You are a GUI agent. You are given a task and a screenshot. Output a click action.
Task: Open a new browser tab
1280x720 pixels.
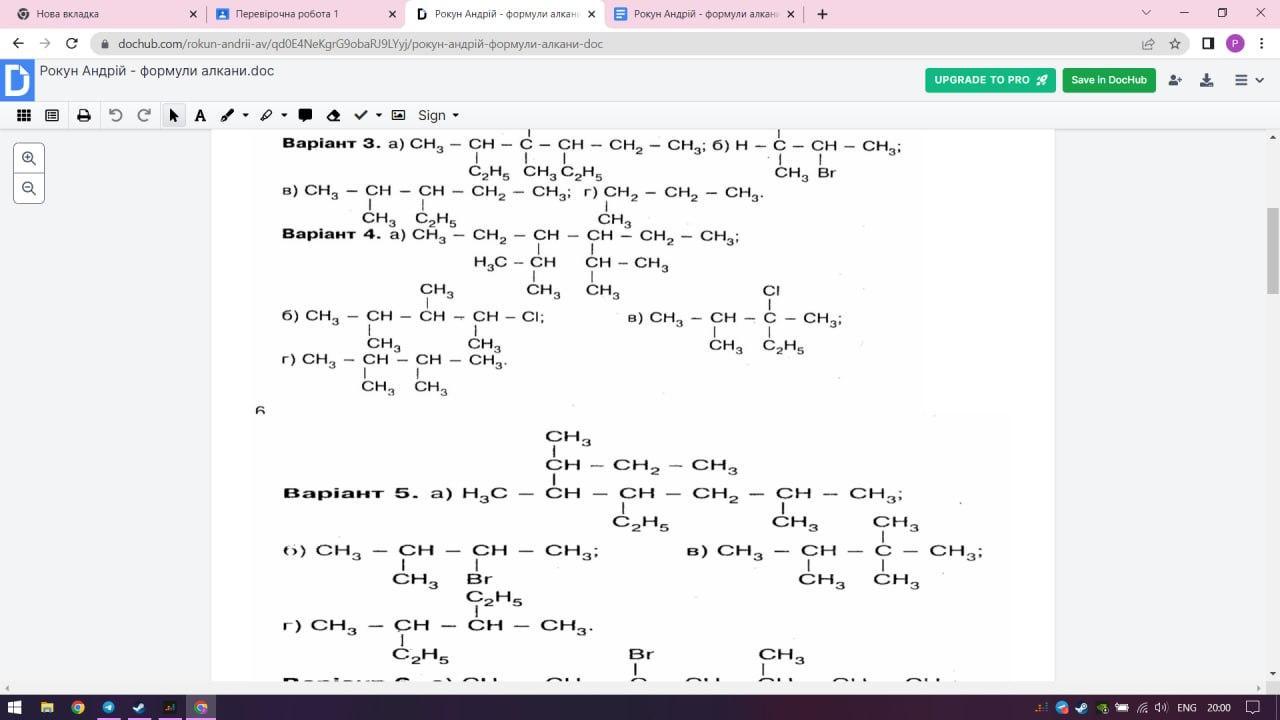pos(822,14)
